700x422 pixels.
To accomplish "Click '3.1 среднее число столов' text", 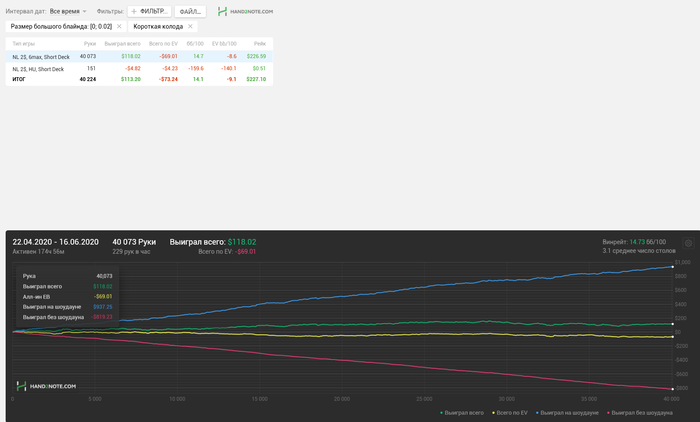I will tap(639, 251).
